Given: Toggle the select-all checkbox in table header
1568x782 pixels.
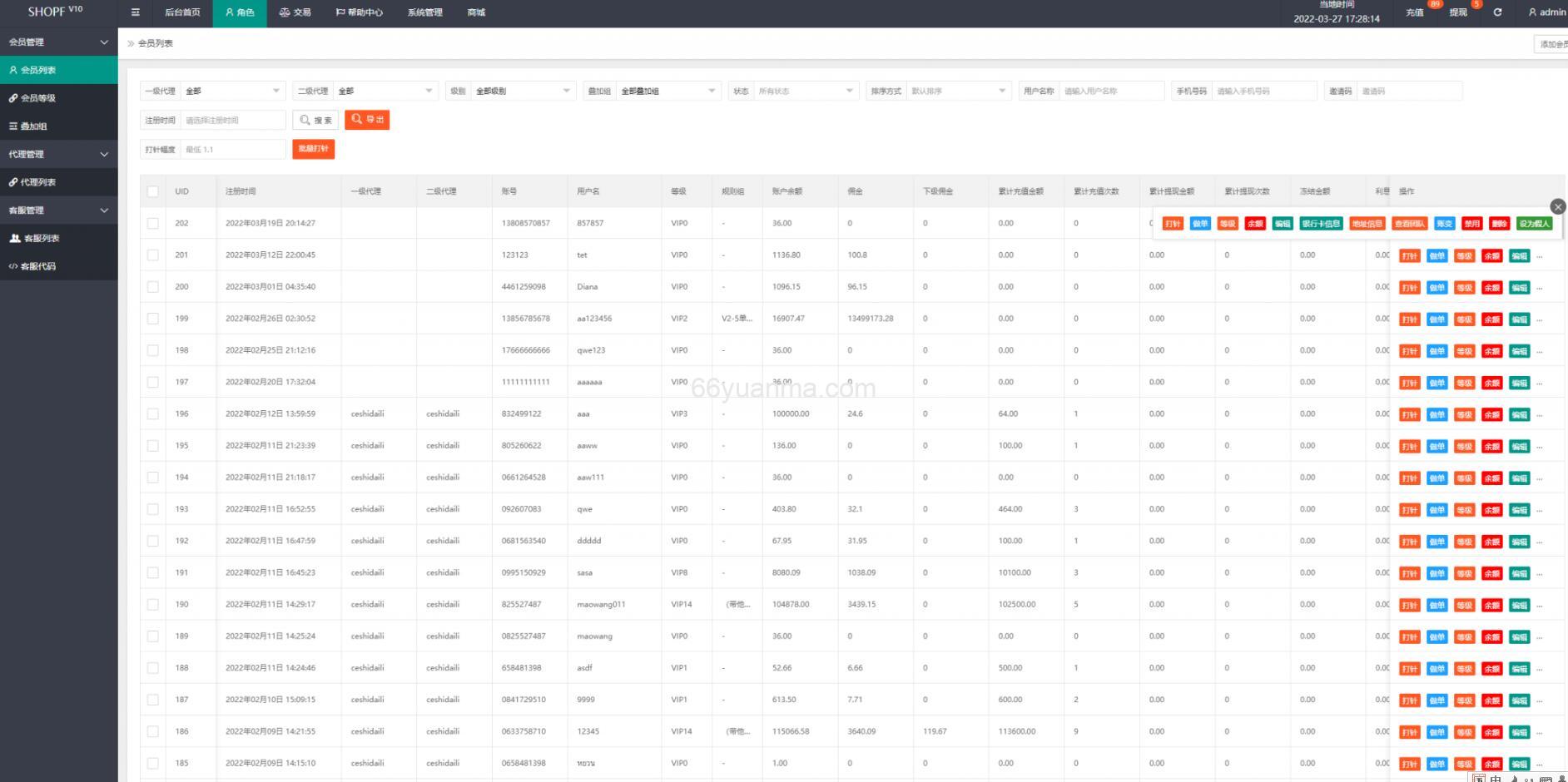Looking at the screenshot, I should click(153, 191).
